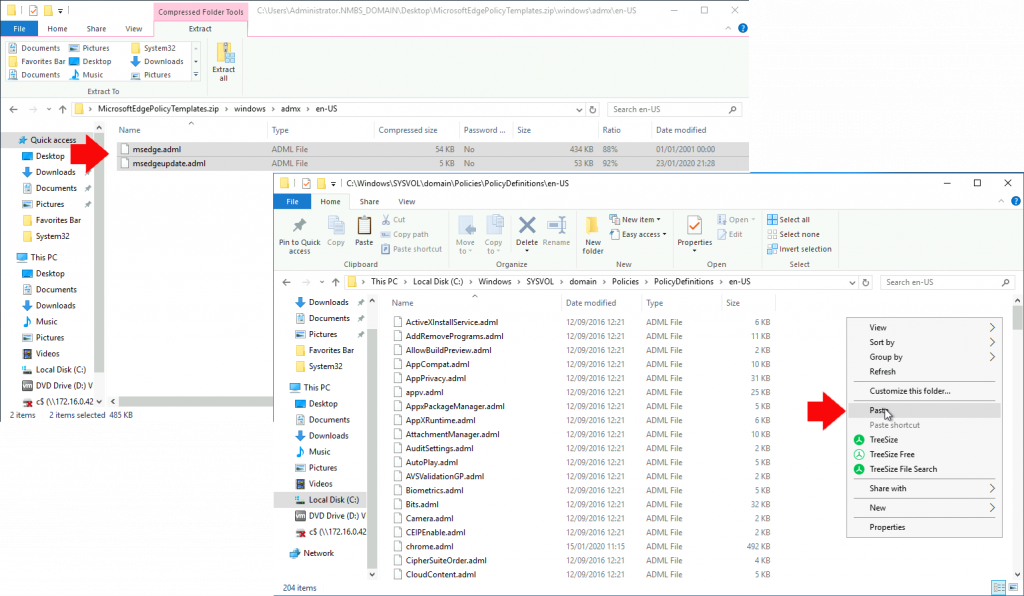
Task: Click Copy path in the ribbon
Action: point(405,234)
